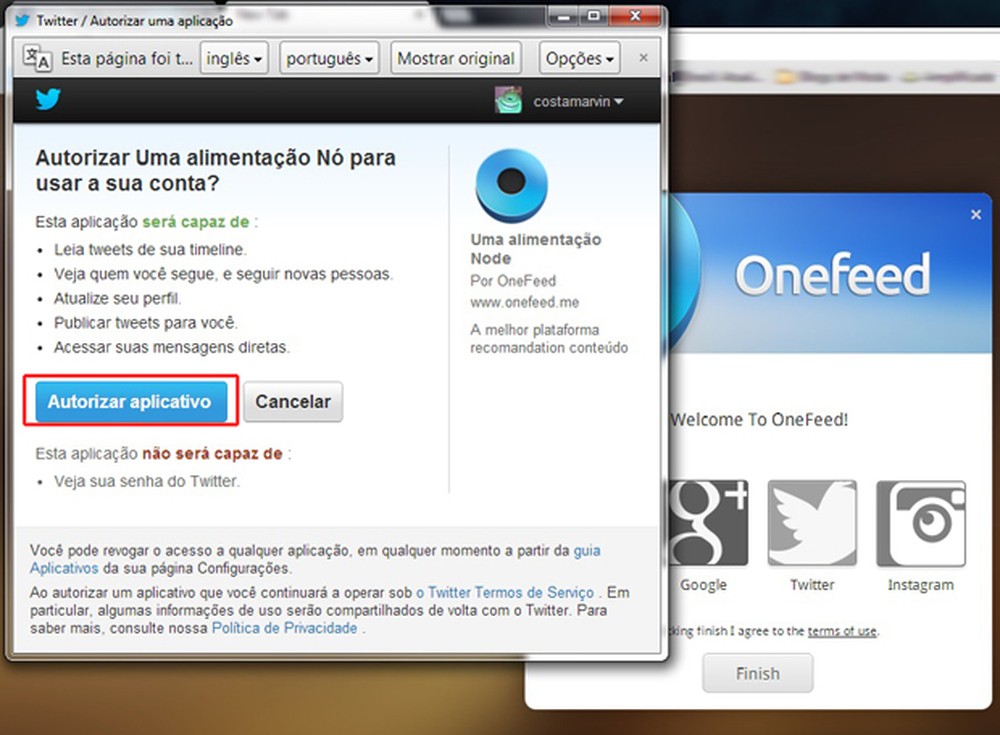
Task: Open the português language dropdown
Action: coord(328,58)
